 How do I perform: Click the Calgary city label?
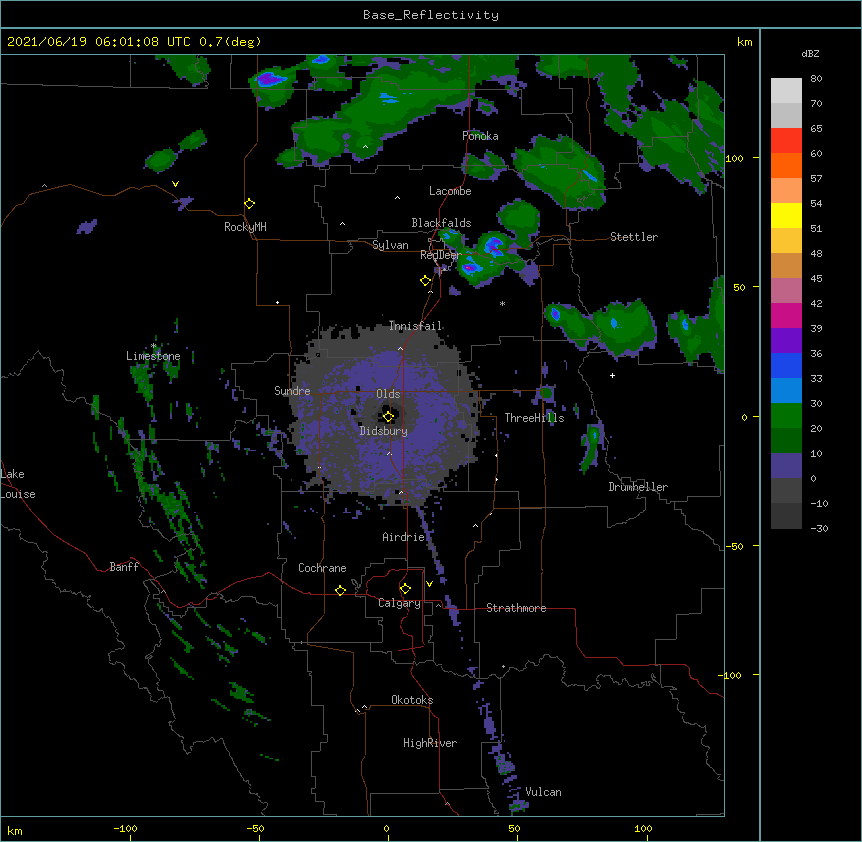click(399, 603)
